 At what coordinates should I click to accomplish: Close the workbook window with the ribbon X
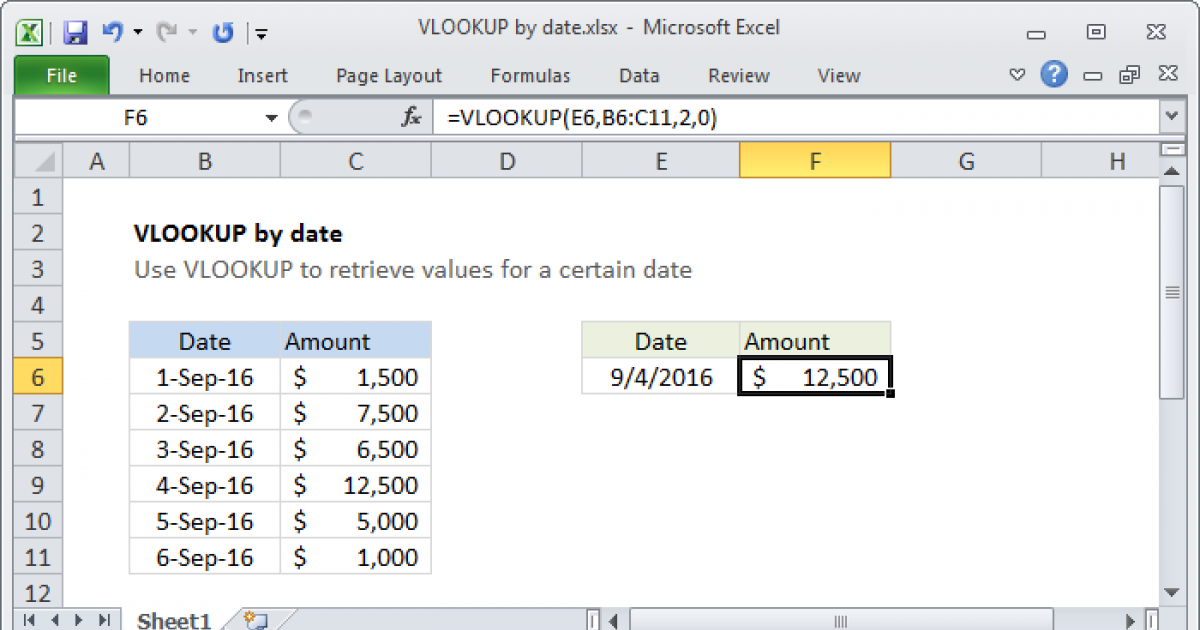[1166, 75]
